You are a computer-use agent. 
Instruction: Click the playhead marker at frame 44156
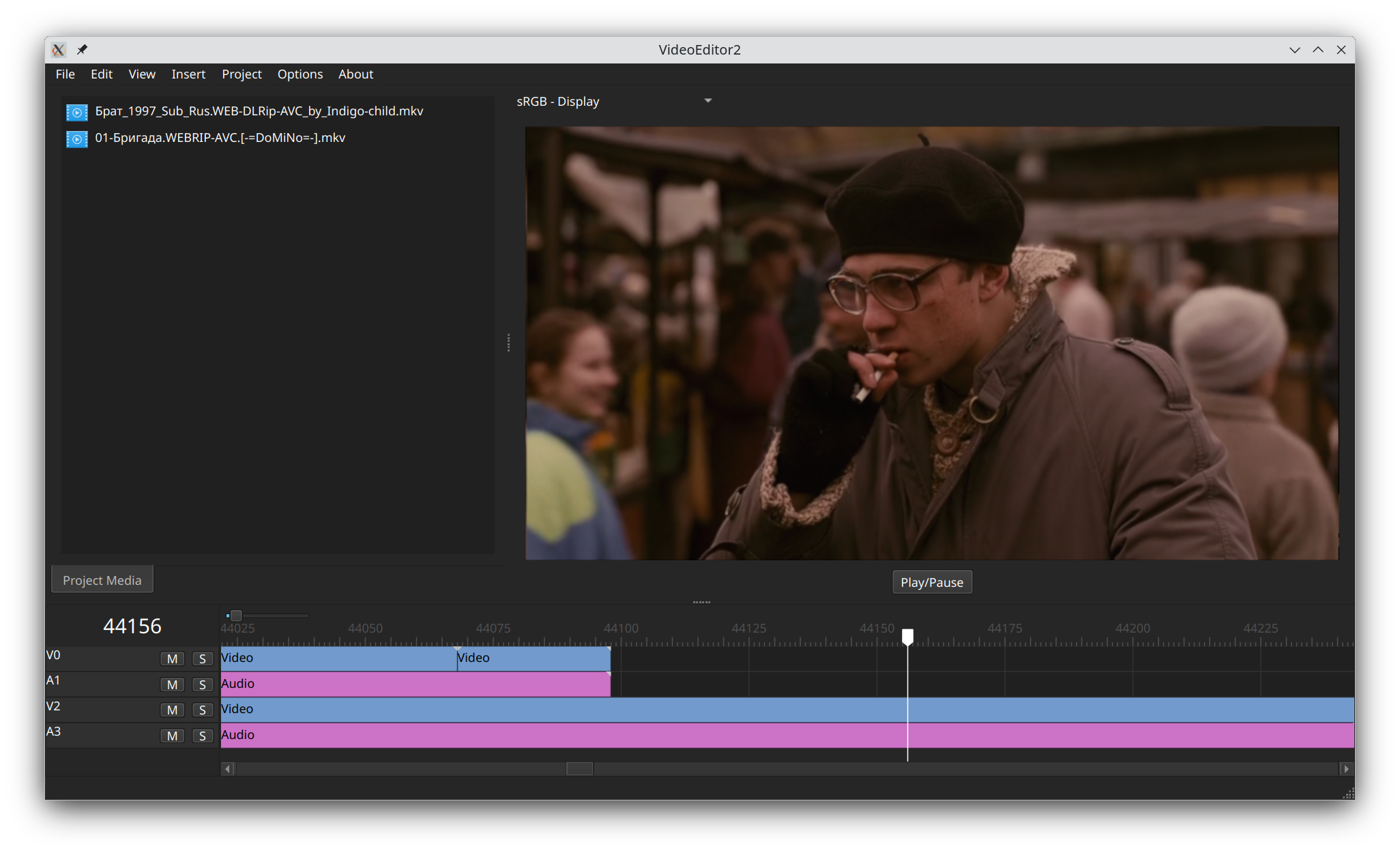907,637
